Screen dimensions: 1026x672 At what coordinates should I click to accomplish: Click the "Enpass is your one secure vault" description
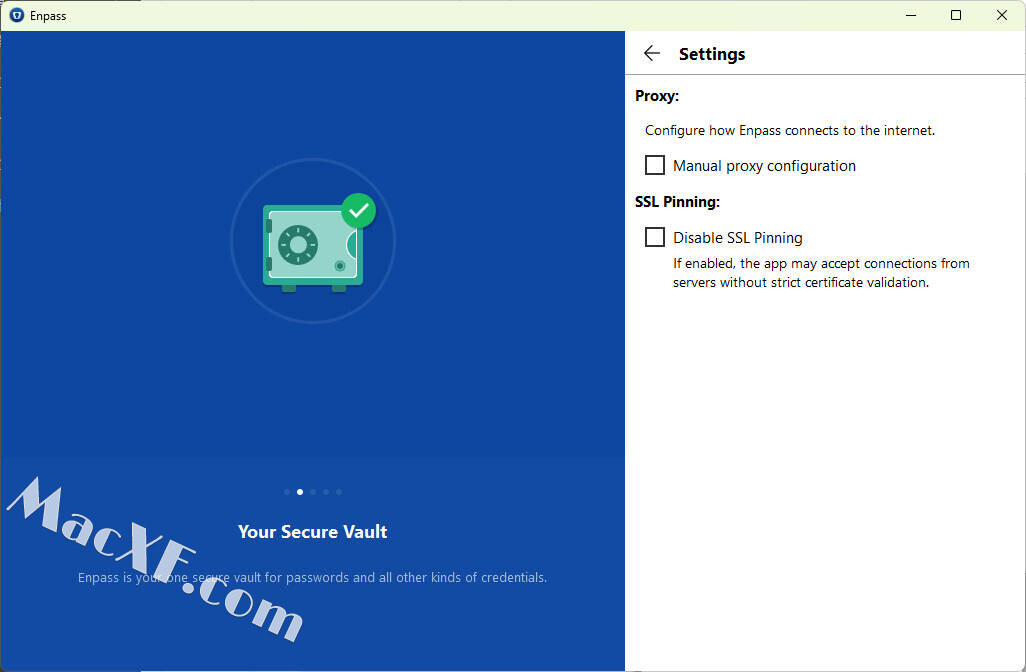coord(313,578)
